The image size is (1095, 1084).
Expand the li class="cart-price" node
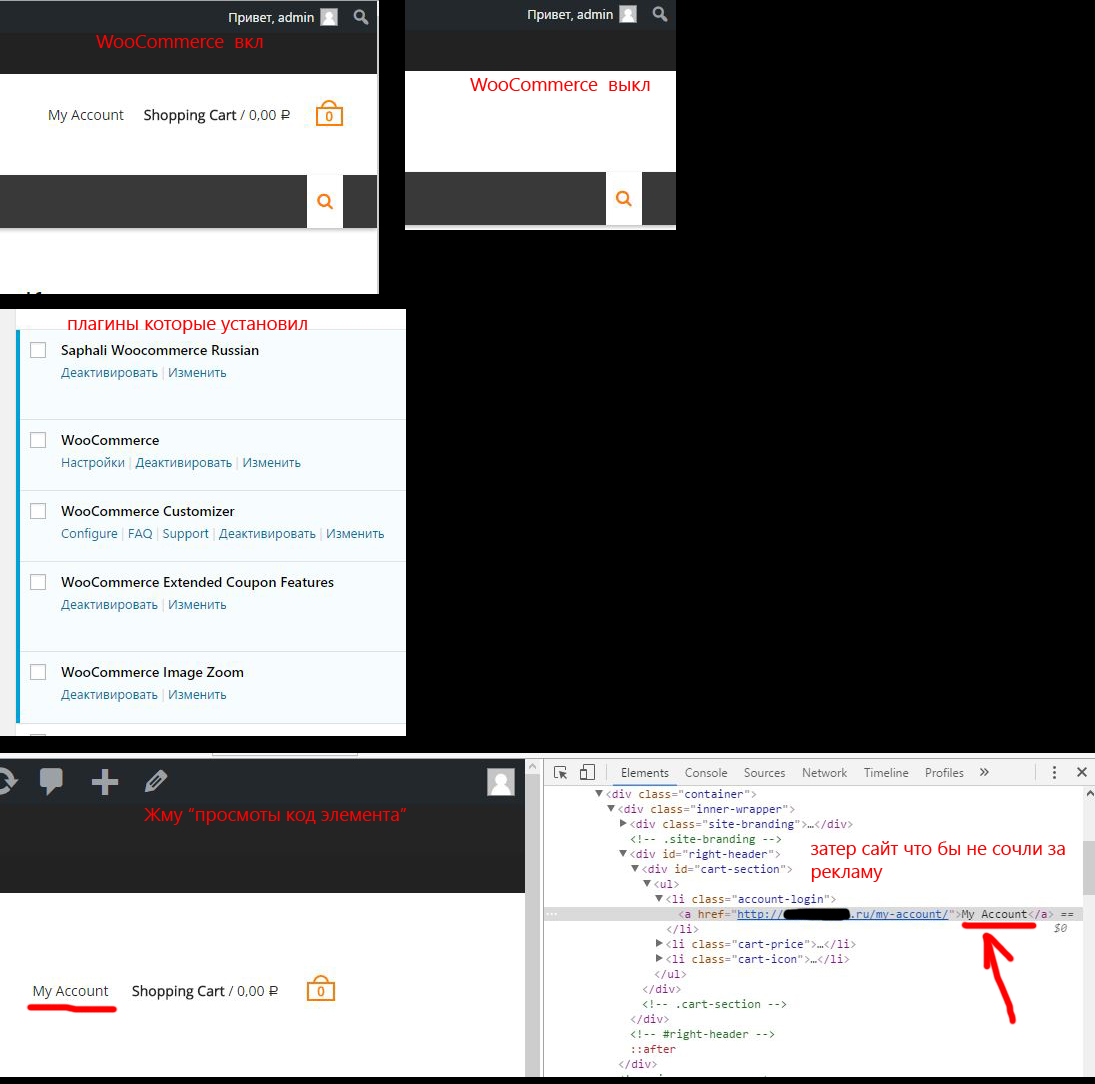659,944
